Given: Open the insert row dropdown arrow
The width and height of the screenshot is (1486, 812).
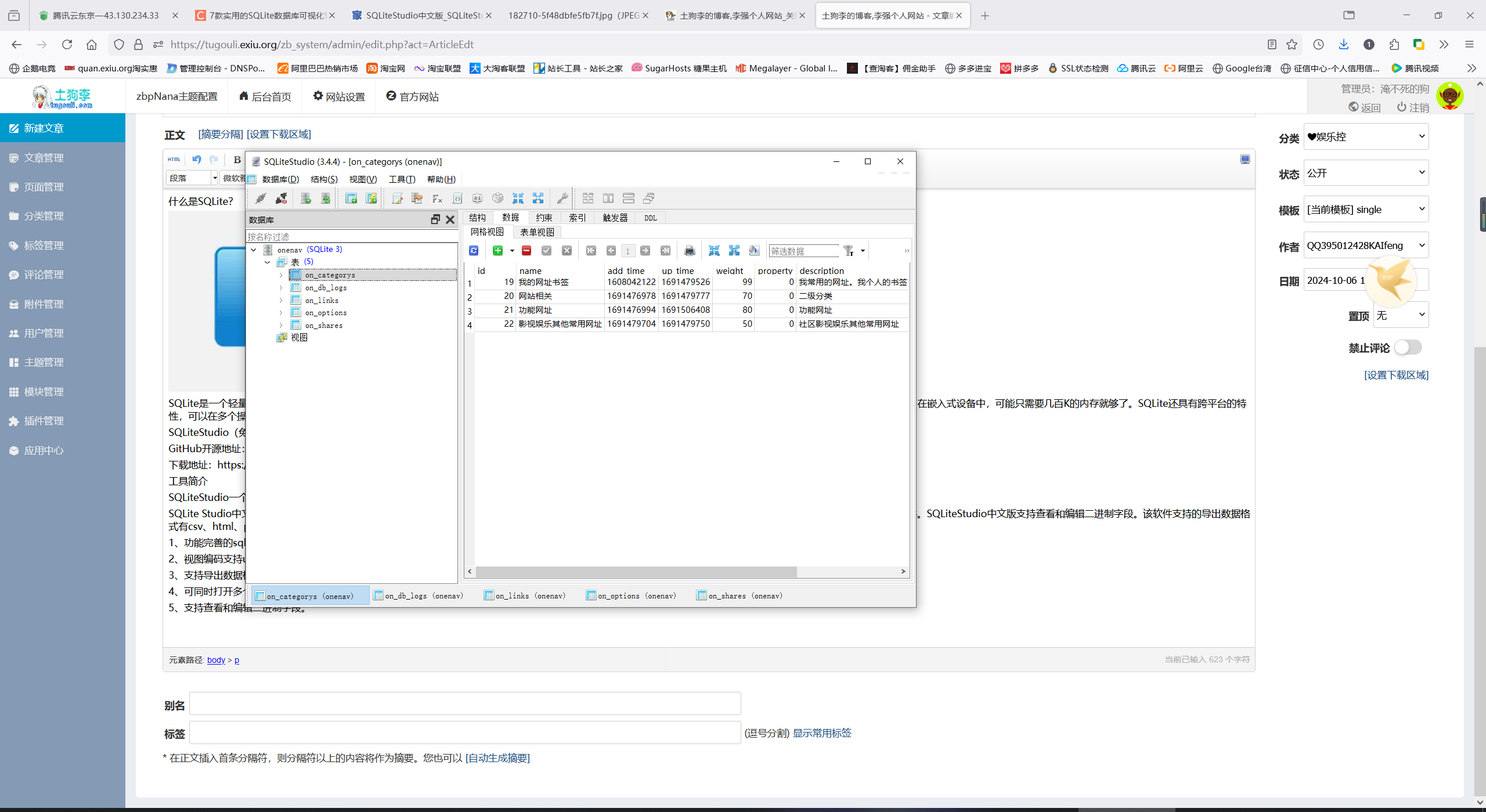Looking at the screenshot, I should pyautogui.click(x=512, y=251).
